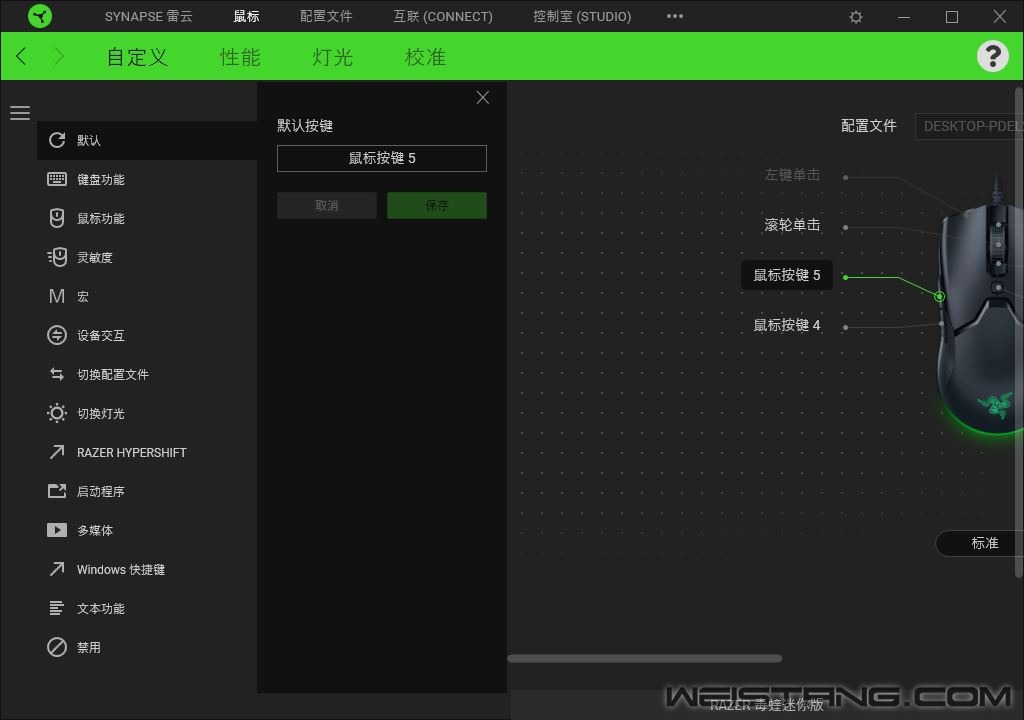Open the DESKTOP-PDEL profile dropdown

pyautogui.click(x=969, y=126)
